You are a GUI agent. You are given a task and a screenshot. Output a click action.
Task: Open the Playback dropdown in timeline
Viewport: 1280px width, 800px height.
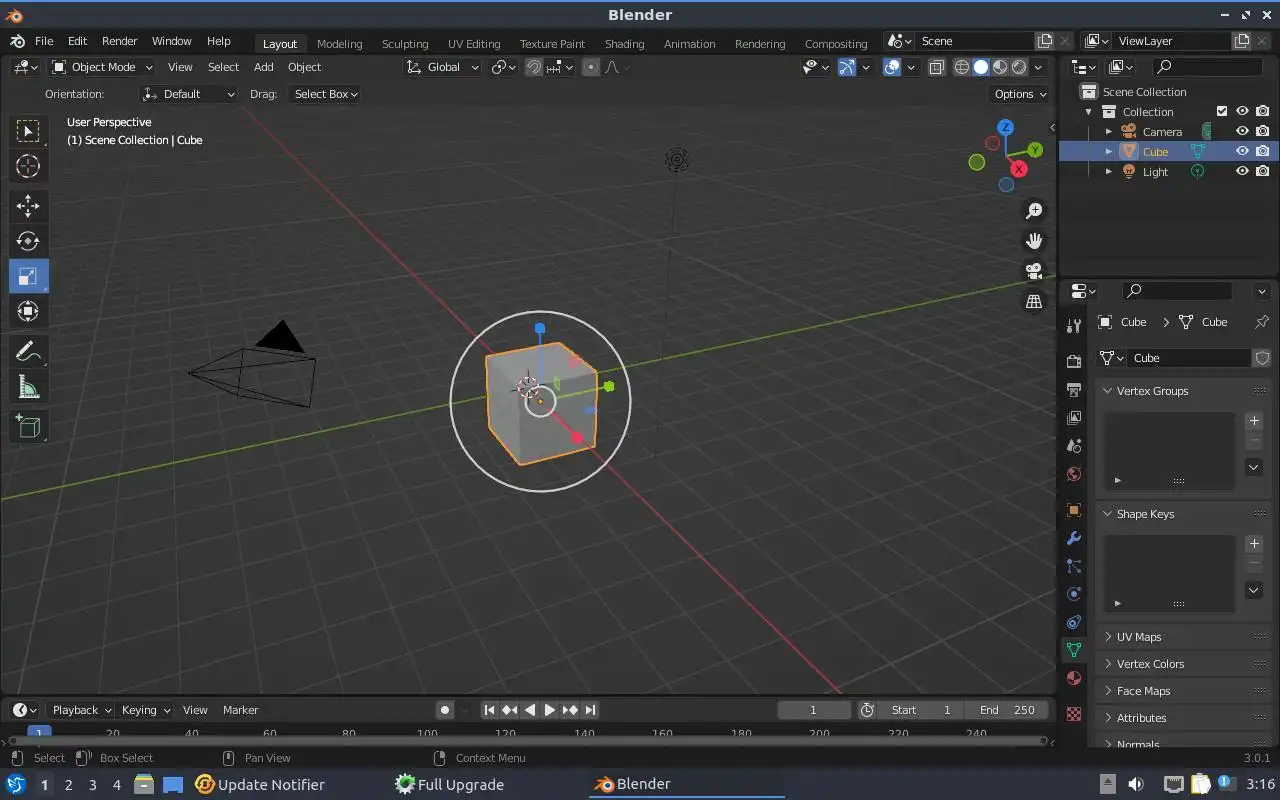[x=81, y=710]
